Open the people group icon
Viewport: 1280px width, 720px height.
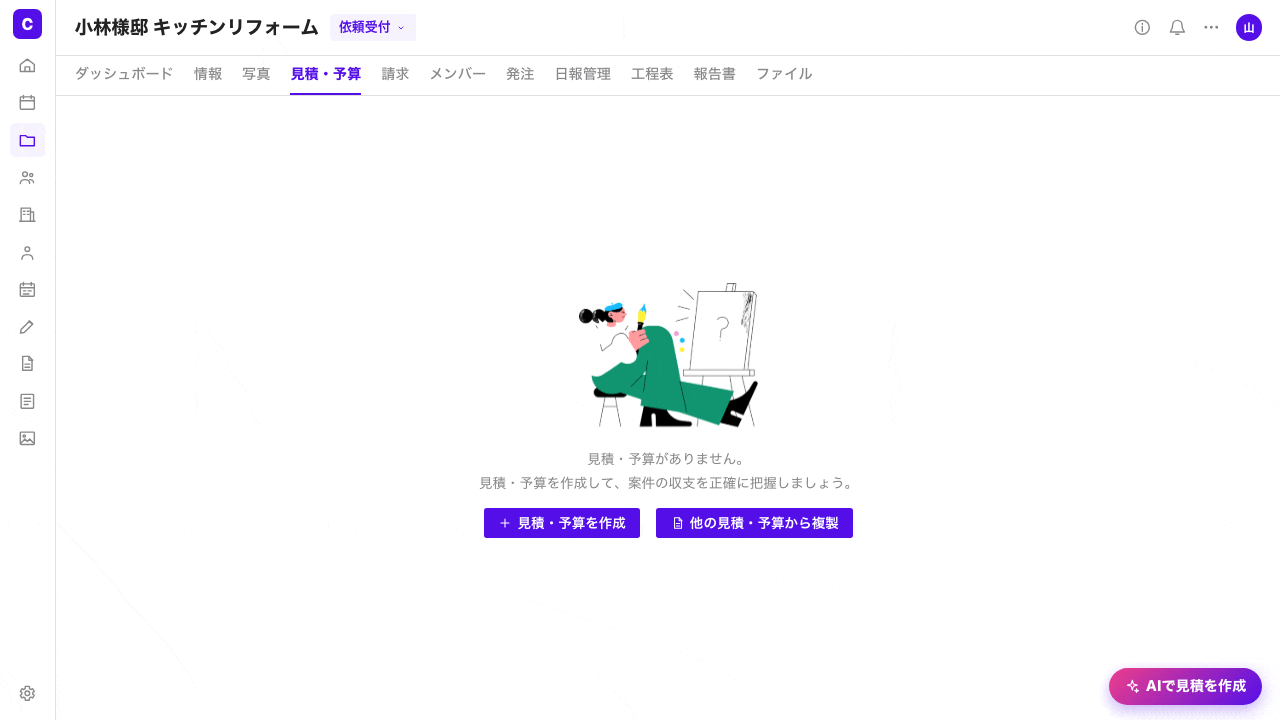(x=27, y=177)
